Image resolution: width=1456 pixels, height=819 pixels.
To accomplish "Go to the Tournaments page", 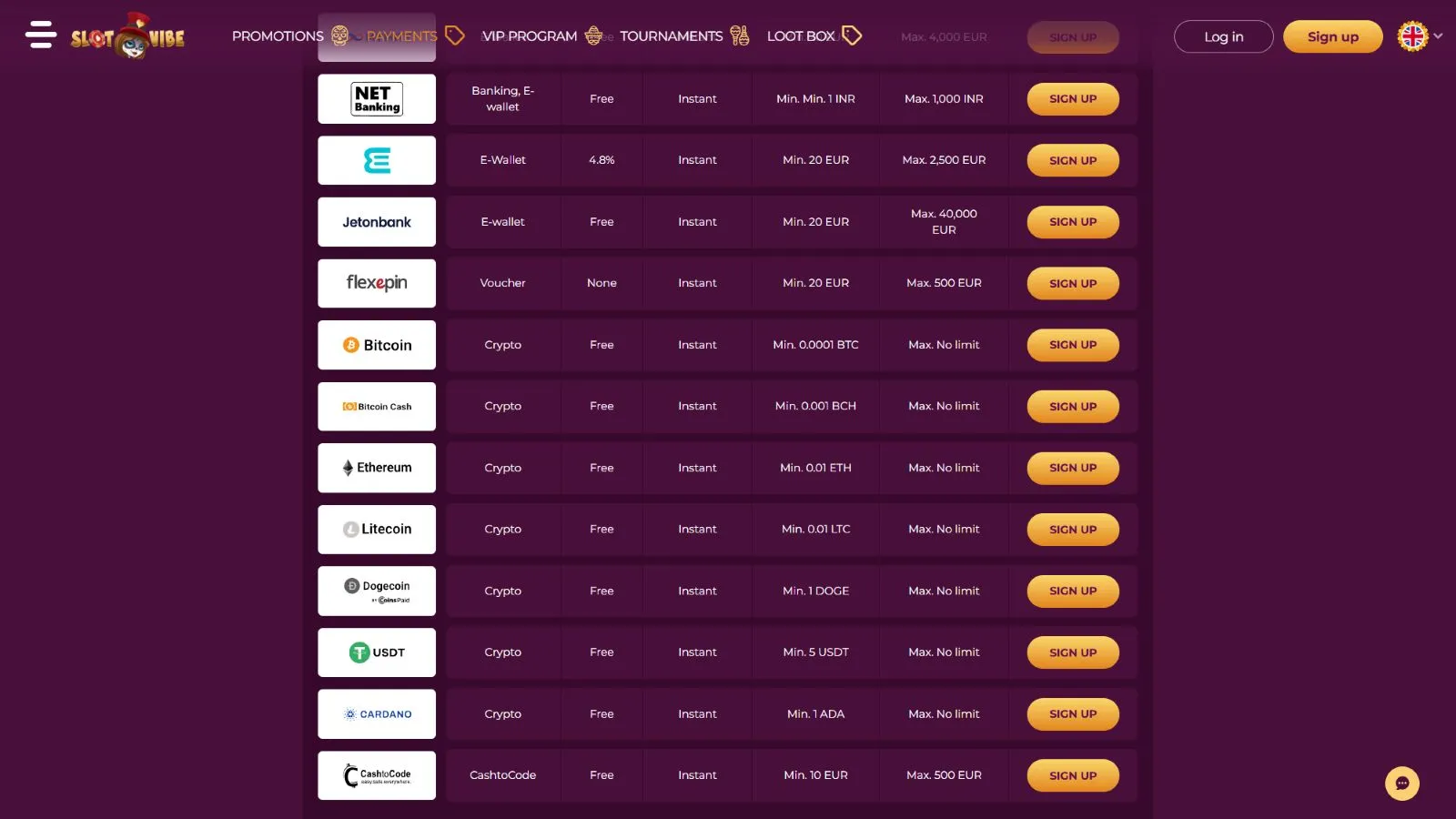I will [x=672, y=36].
